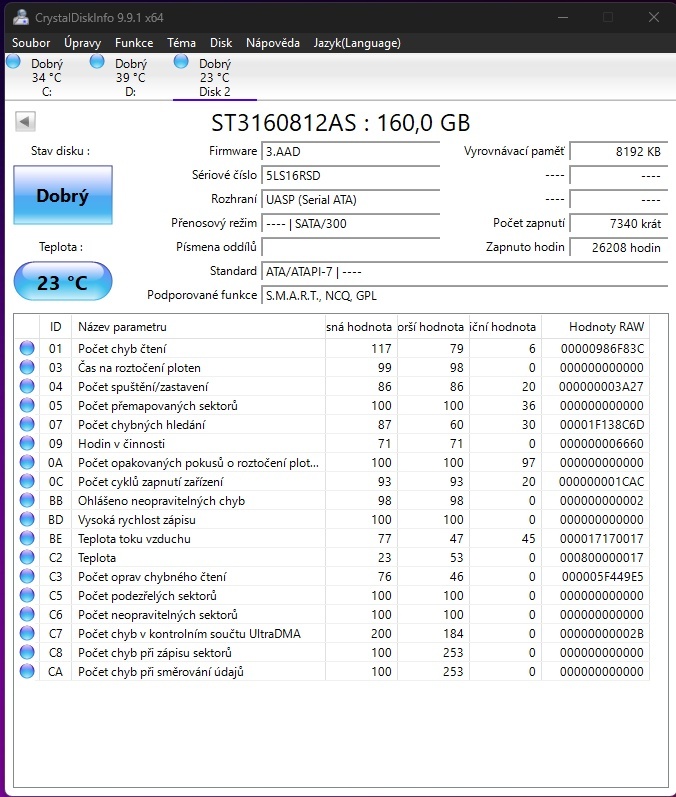Click the Podporované funkce field
This screenshot has width=676, height=797.
[x=464, y=295]
